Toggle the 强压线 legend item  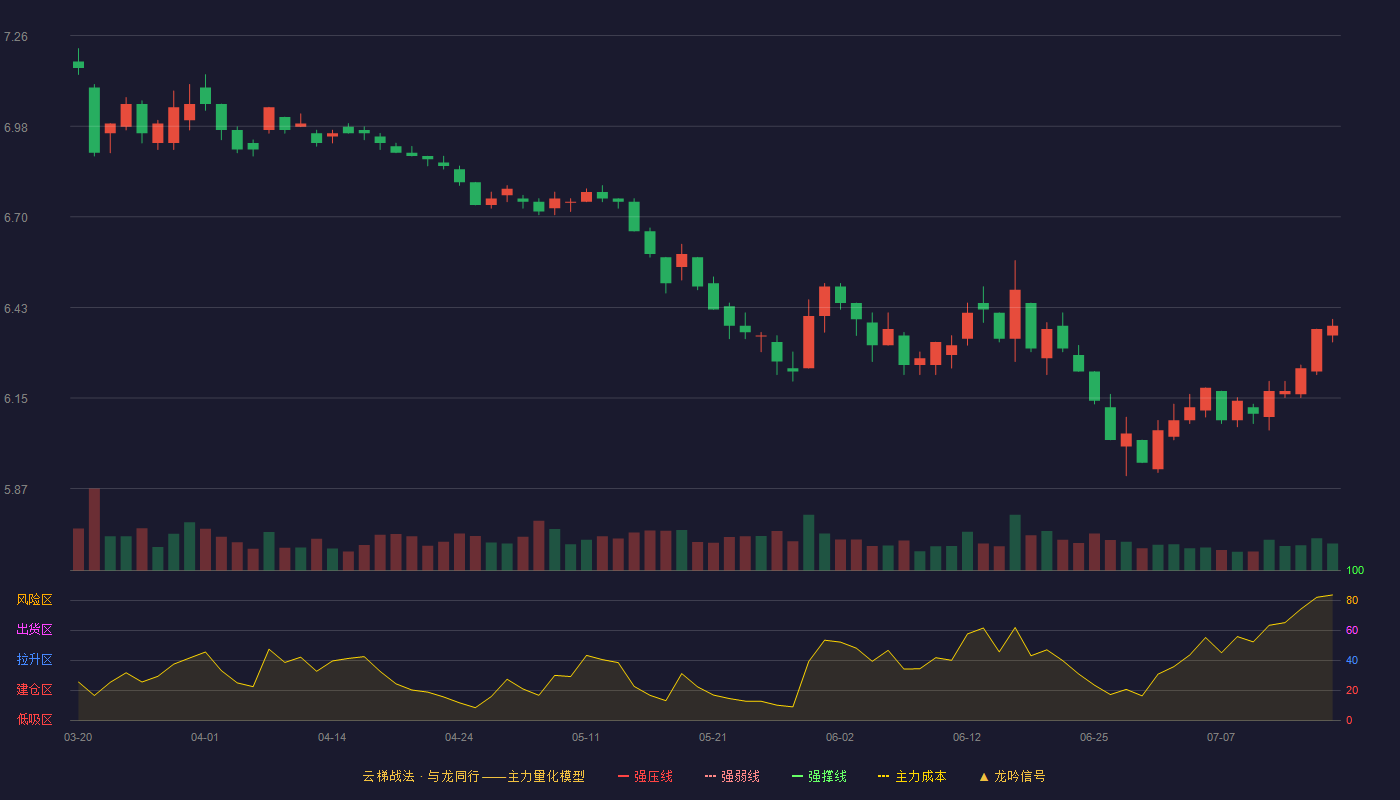pyautogui.click(x=645, y=776)
